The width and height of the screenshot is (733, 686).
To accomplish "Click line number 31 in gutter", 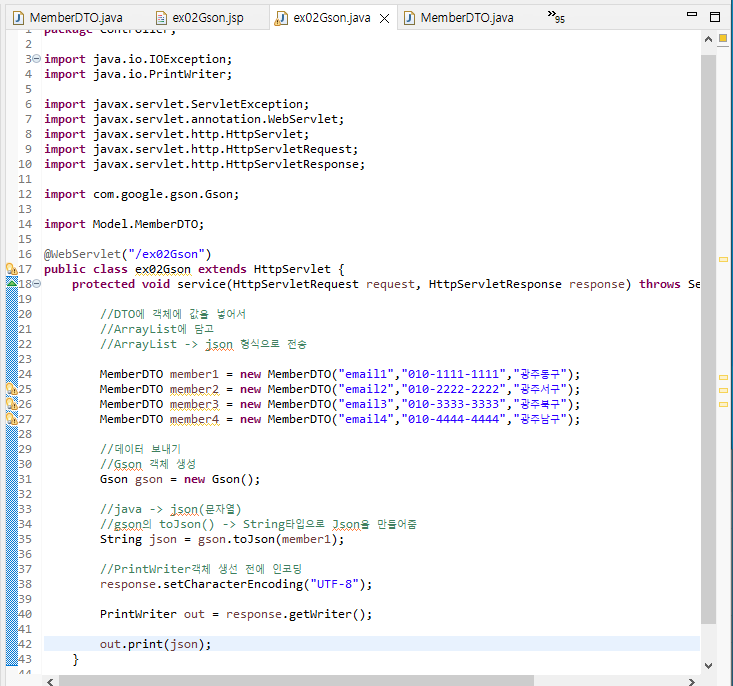I will pyautogui.click(x=25, y=479).
